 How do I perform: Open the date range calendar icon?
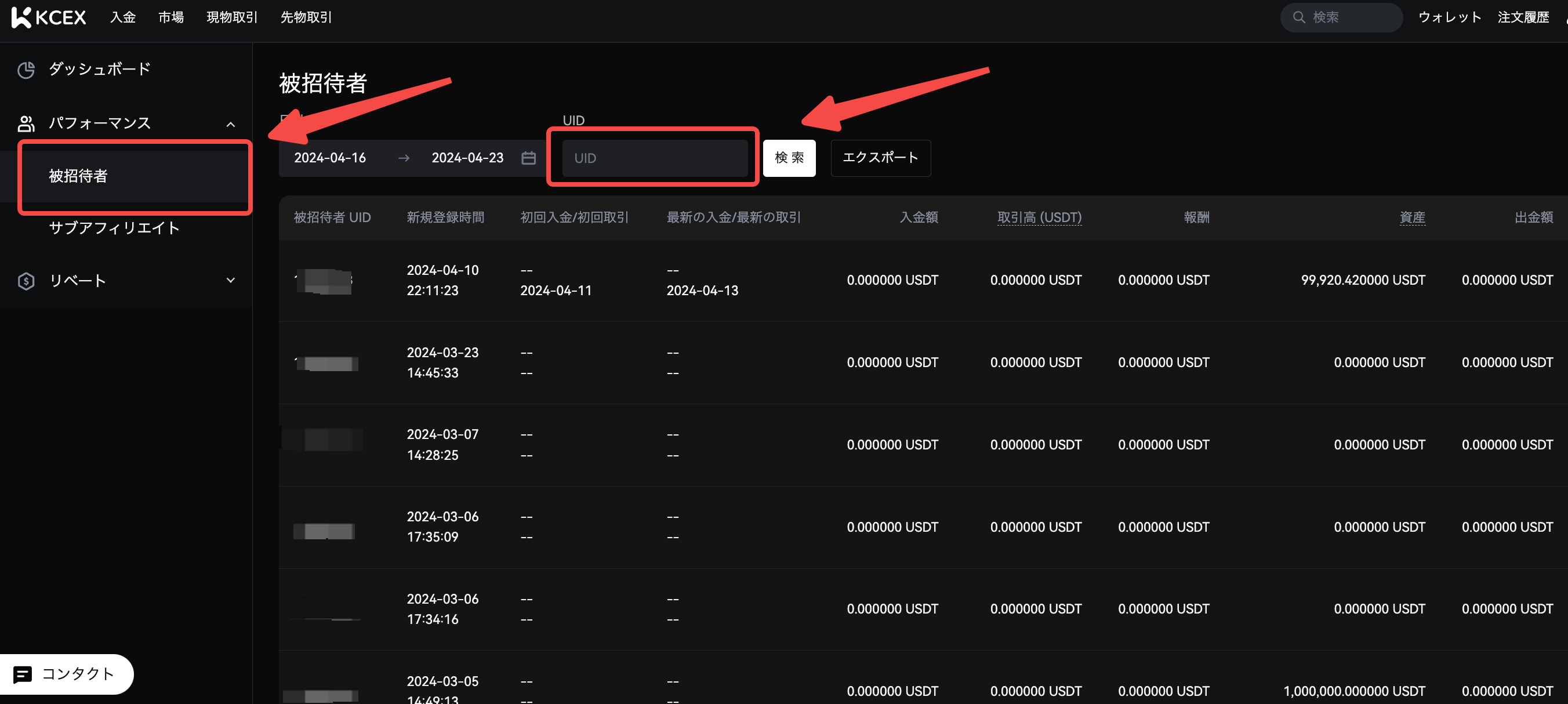(528, 158)
